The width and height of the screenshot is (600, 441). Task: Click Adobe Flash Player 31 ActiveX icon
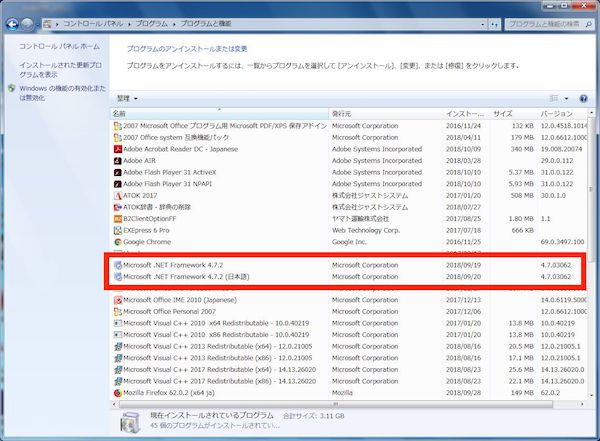pyautogui.click(x=118, y=173)
